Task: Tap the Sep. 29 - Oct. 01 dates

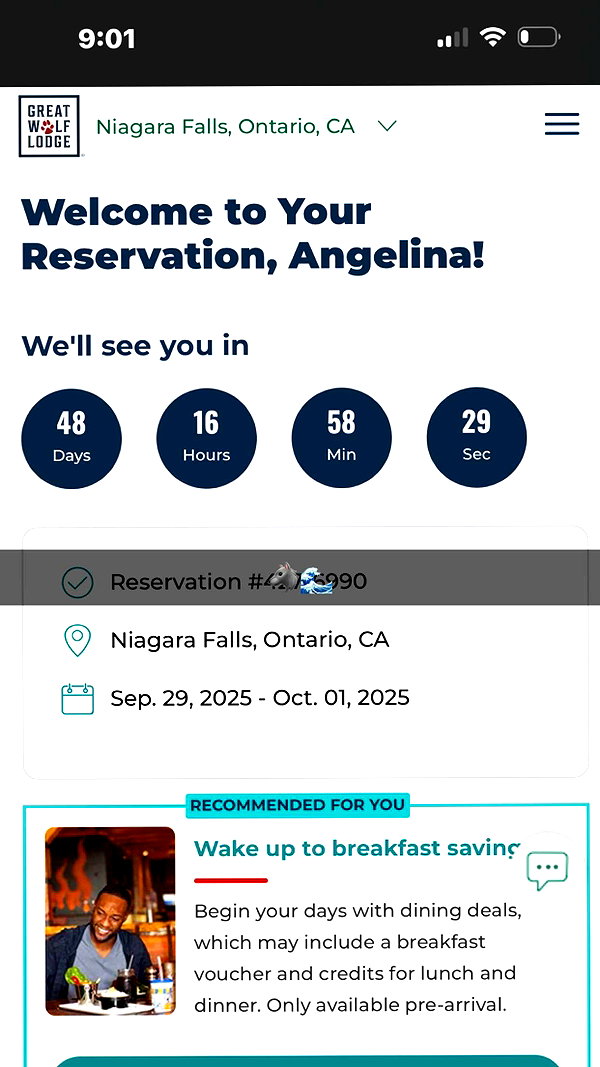Action: (x=260, y=698)
